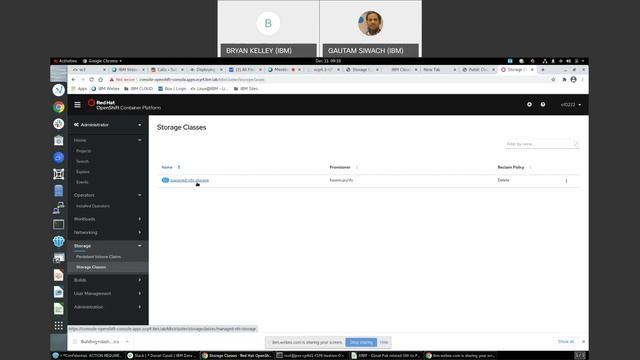Click Show all downloads

(x=566, y=341)
